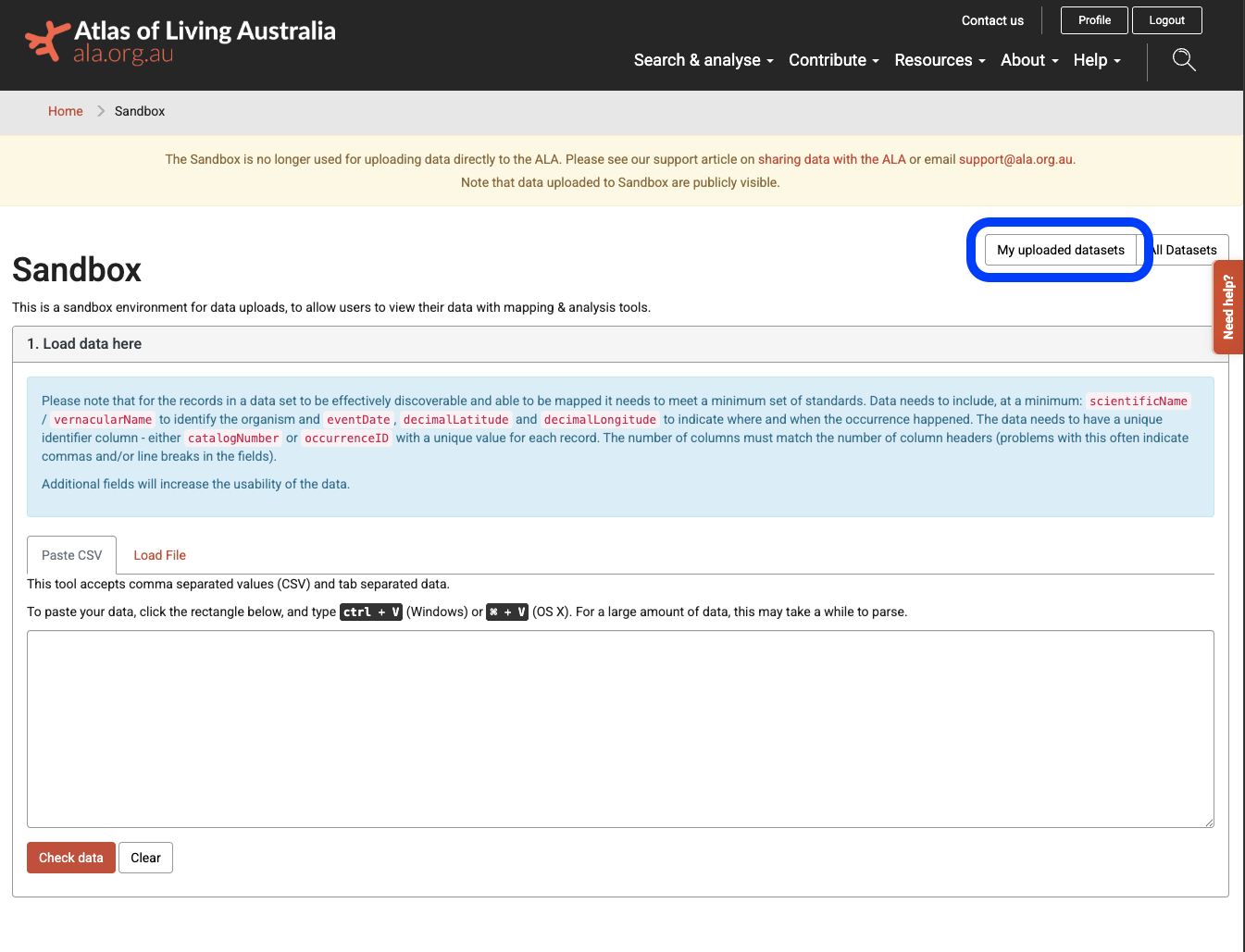Open the sharing data with the ALA link

coord(832,159)
